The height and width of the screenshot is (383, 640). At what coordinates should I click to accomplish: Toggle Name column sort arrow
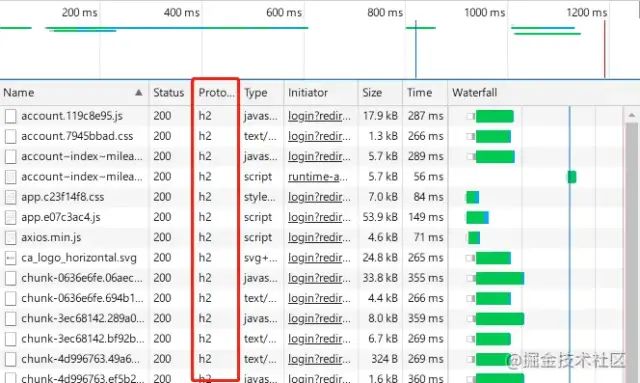[139, 93]
